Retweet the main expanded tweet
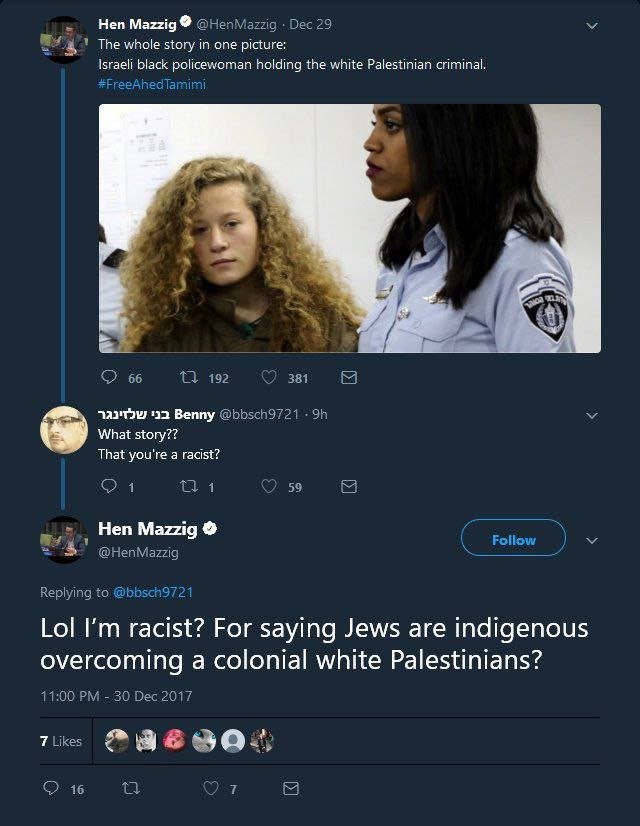The width and height of the screenshot is (640, 826). point(129,789)
